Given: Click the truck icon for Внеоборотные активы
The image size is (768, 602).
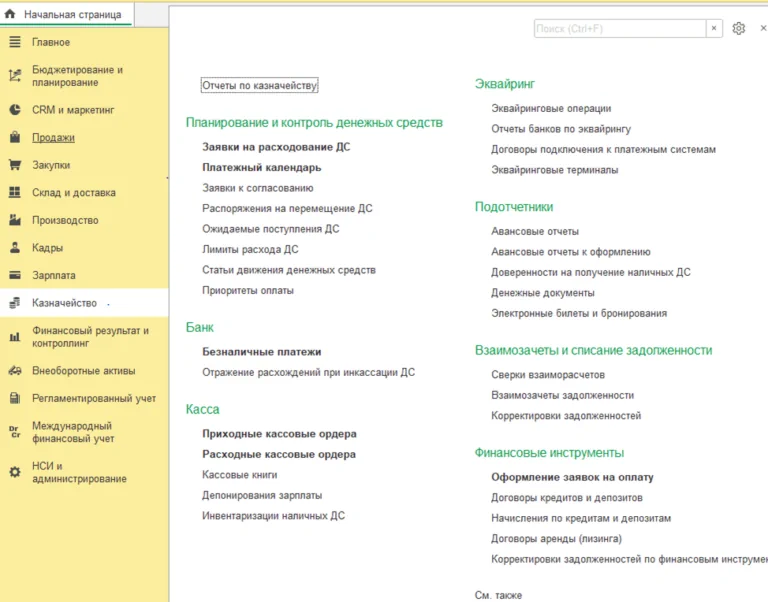Looking at the screenshot, I should 14,371.
